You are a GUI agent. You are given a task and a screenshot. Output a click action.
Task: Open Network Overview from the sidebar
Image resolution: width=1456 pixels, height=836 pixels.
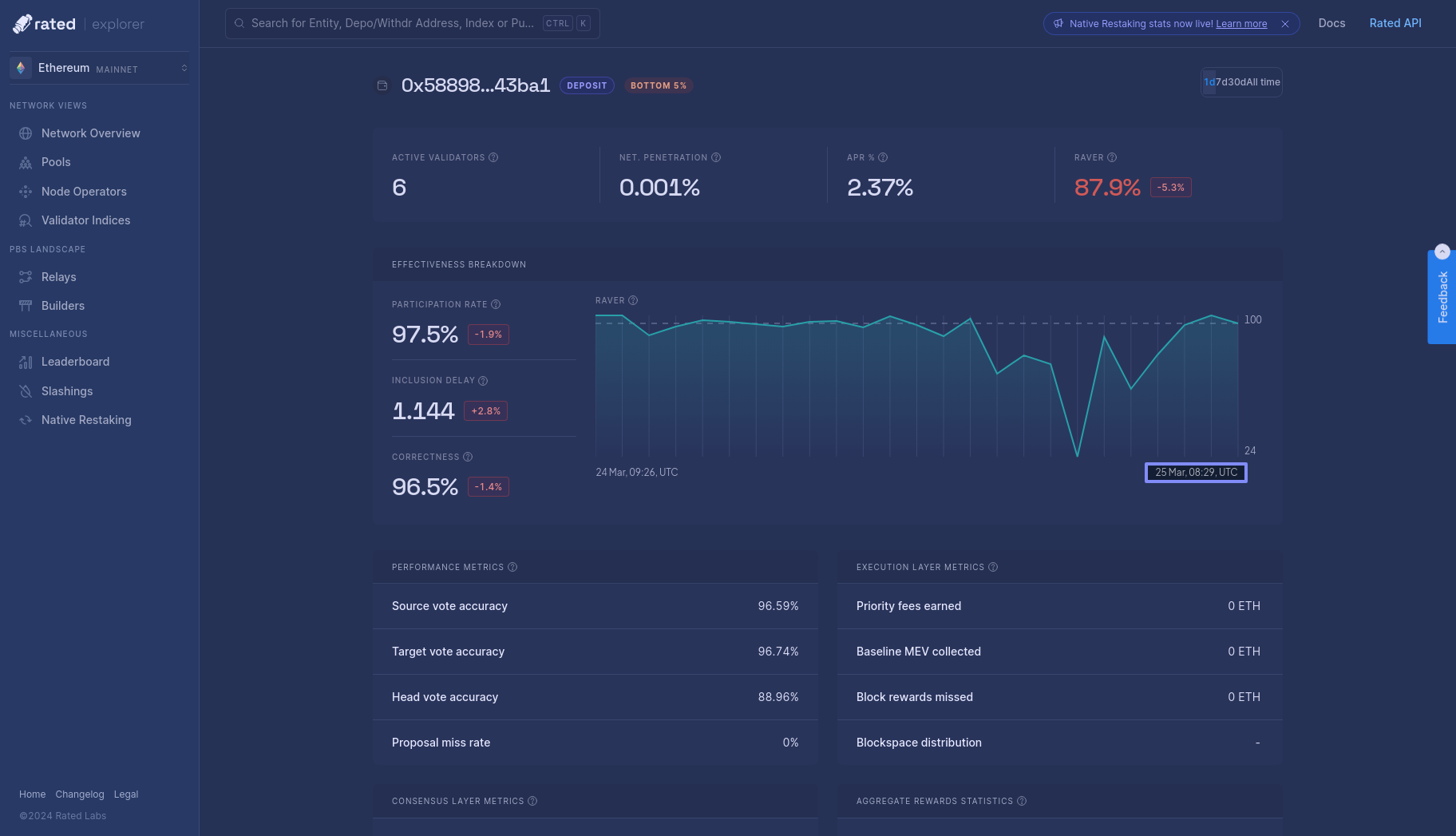[x=90, y=133]
